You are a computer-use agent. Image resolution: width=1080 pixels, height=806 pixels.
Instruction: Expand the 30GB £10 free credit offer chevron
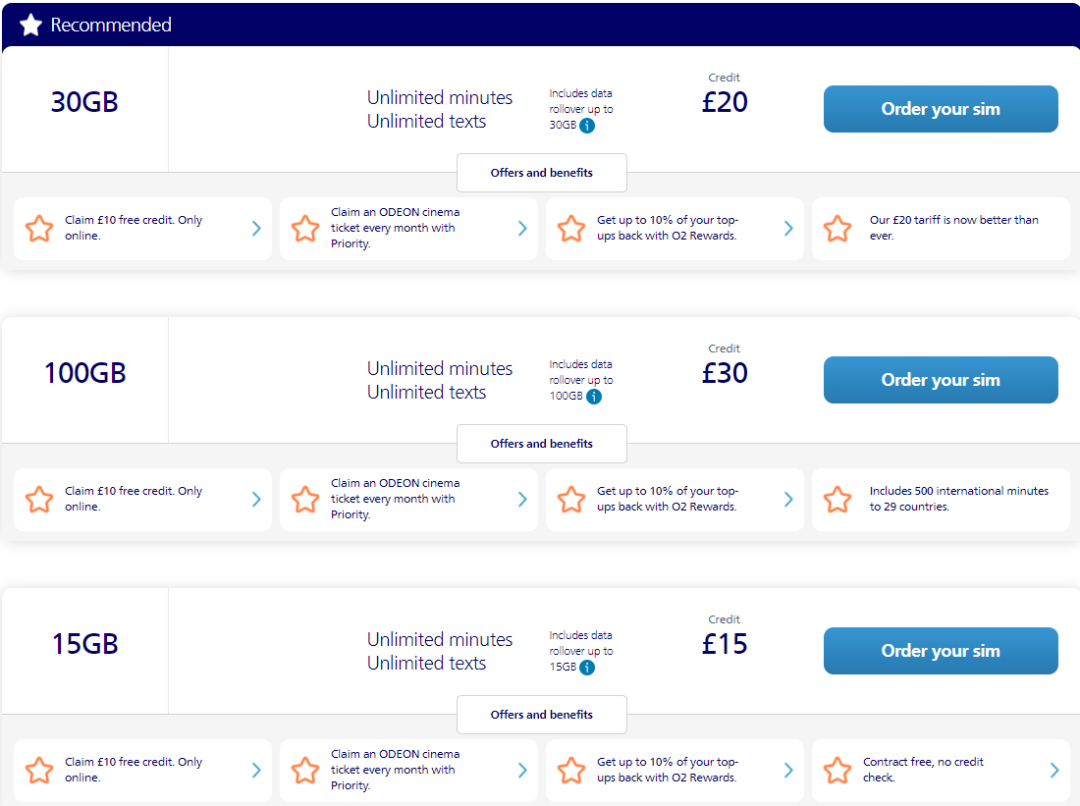click(x=256, y=229)
